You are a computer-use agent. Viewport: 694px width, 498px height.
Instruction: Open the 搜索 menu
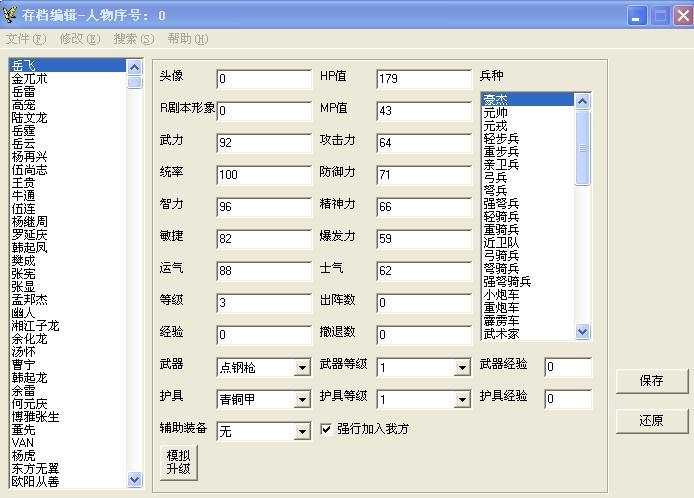134,39
